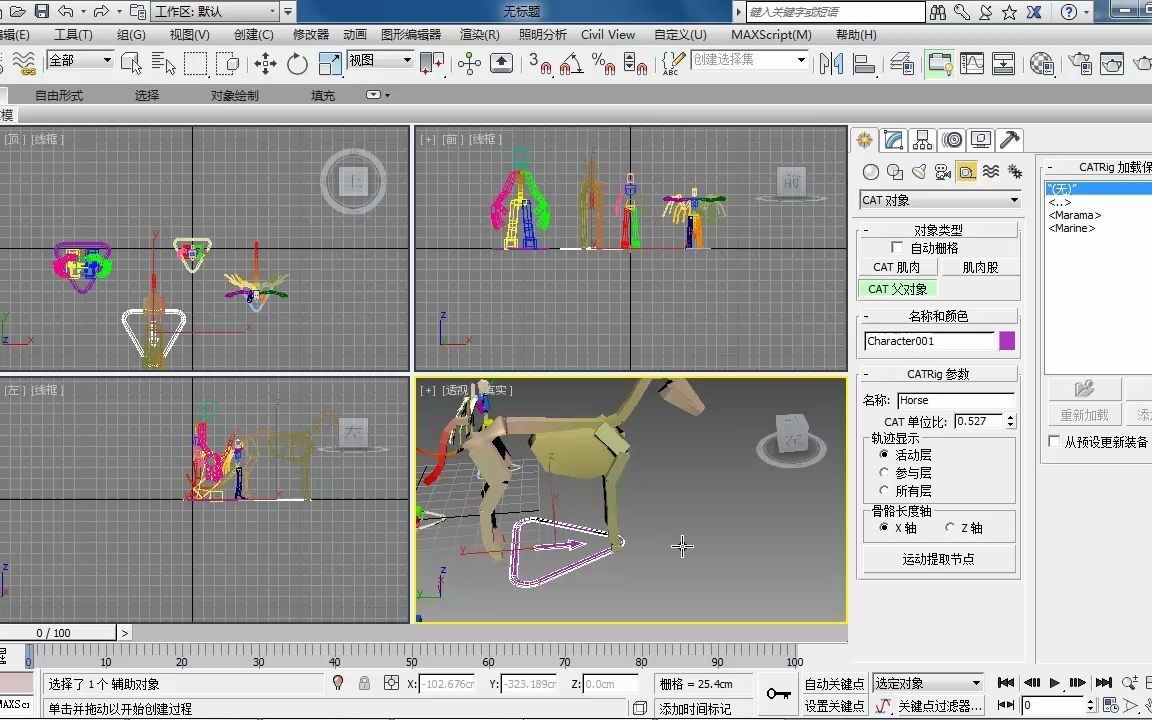The height and width of the screenshot is (720, 1152).
Task: Click the Cameras category icon
Action: [943, 171]
